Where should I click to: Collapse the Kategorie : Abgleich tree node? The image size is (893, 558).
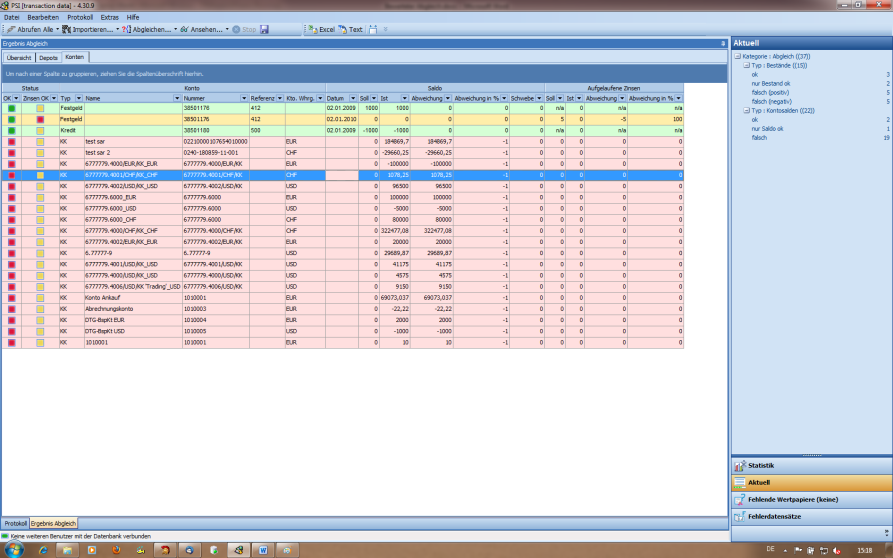tap(738, 57)
